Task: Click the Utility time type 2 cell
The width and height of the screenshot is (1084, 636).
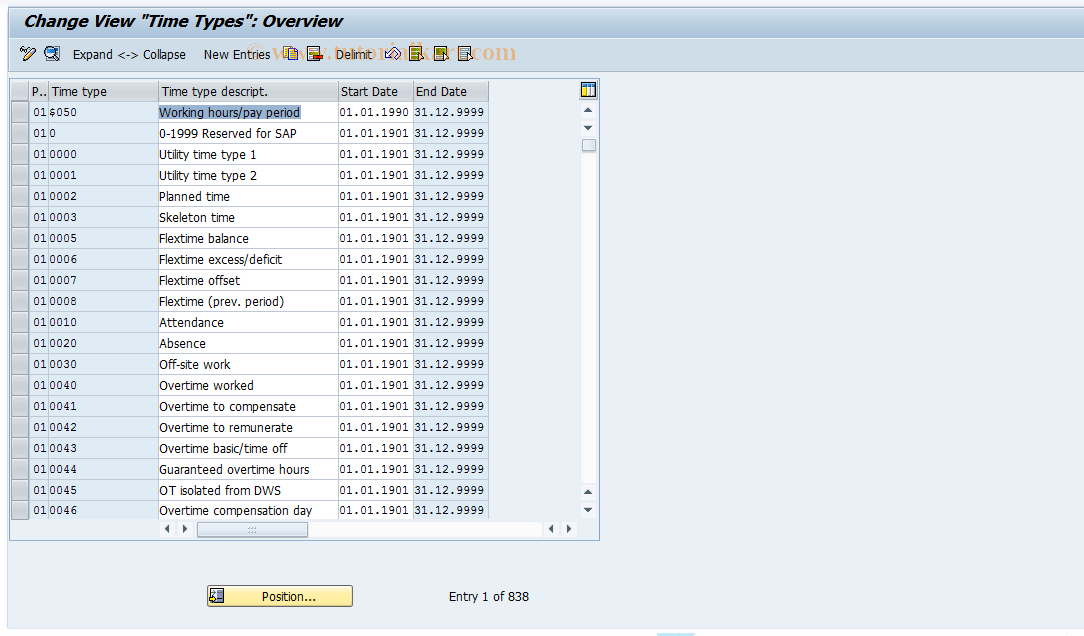Action: [x=248, y=175]
